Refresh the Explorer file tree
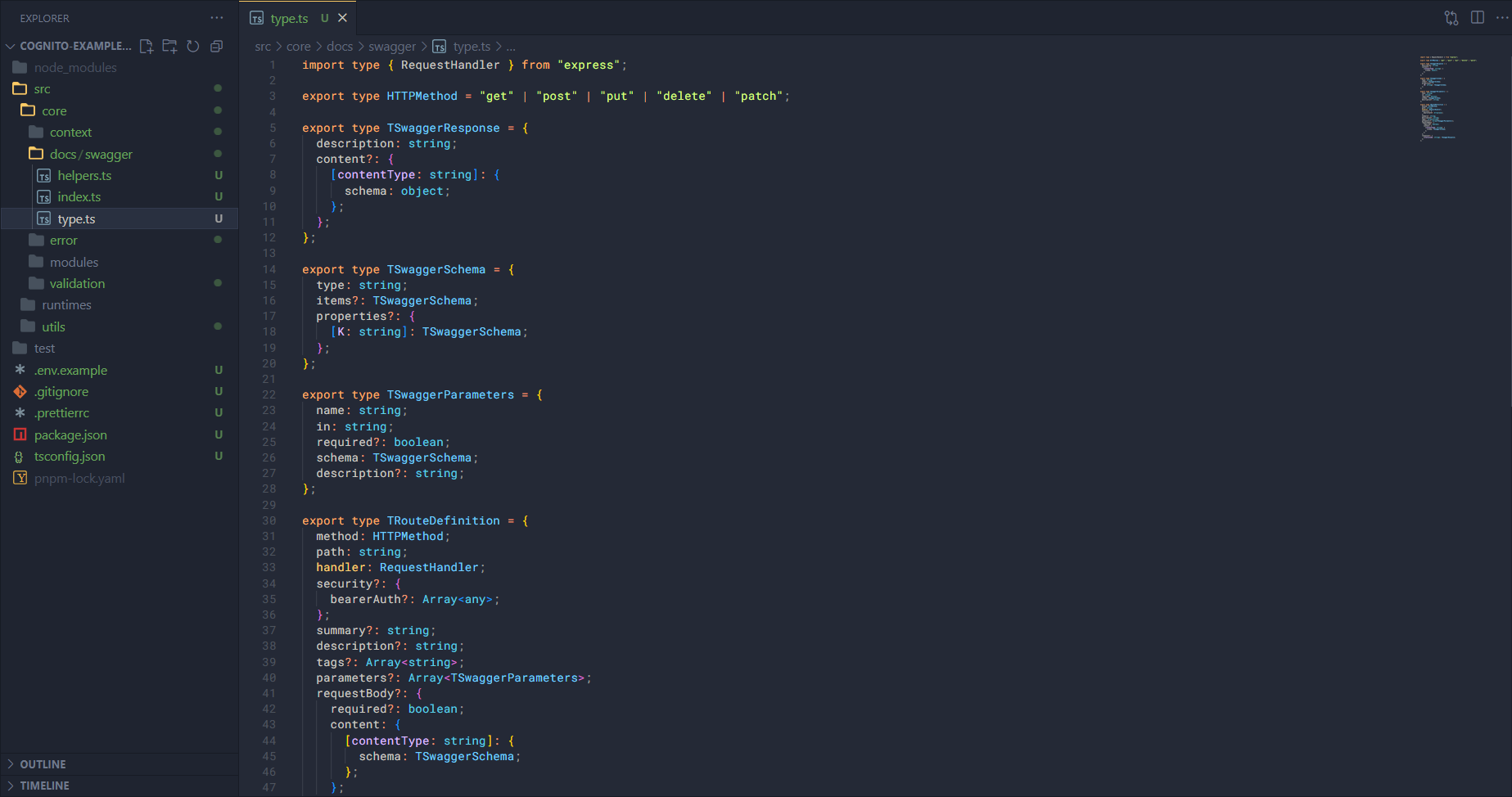The image size is (1512, 797). coord(193,47)
